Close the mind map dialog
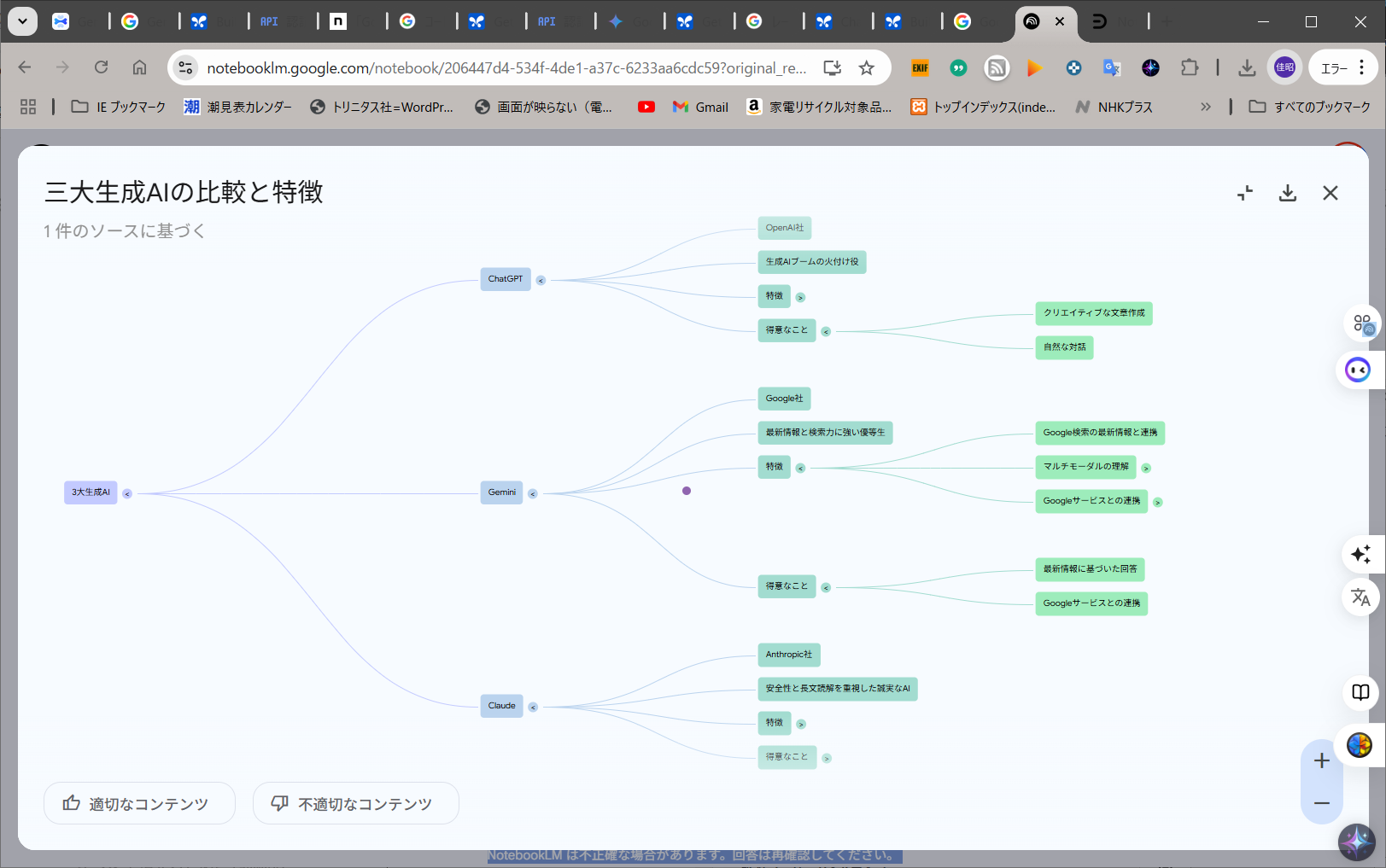The image size is (1386, 868). click(x=1330, y=194)
